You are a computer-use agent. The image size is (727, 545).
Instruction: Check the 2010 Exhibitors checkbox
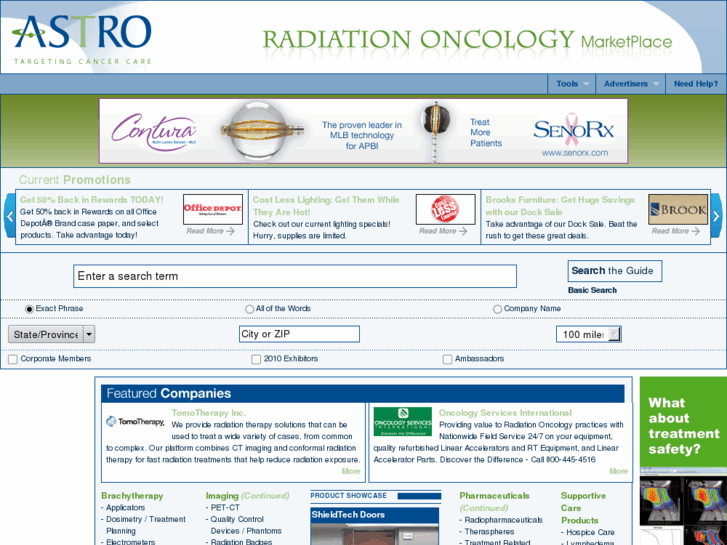[x=256, y=359]
